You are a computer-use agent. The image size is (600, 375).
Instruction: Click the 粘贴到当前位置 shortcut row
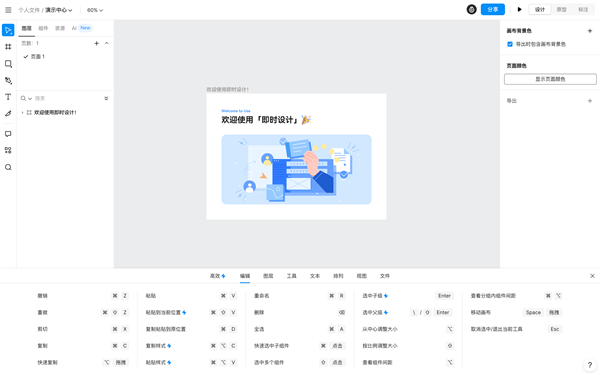tap(191, 312)
